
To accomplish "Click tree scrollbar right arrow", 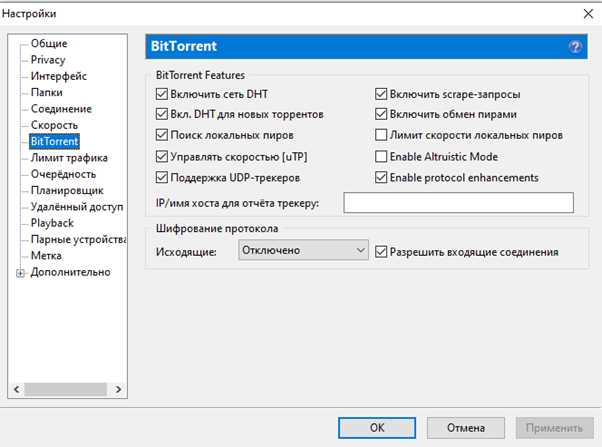I will pos(118,389).
